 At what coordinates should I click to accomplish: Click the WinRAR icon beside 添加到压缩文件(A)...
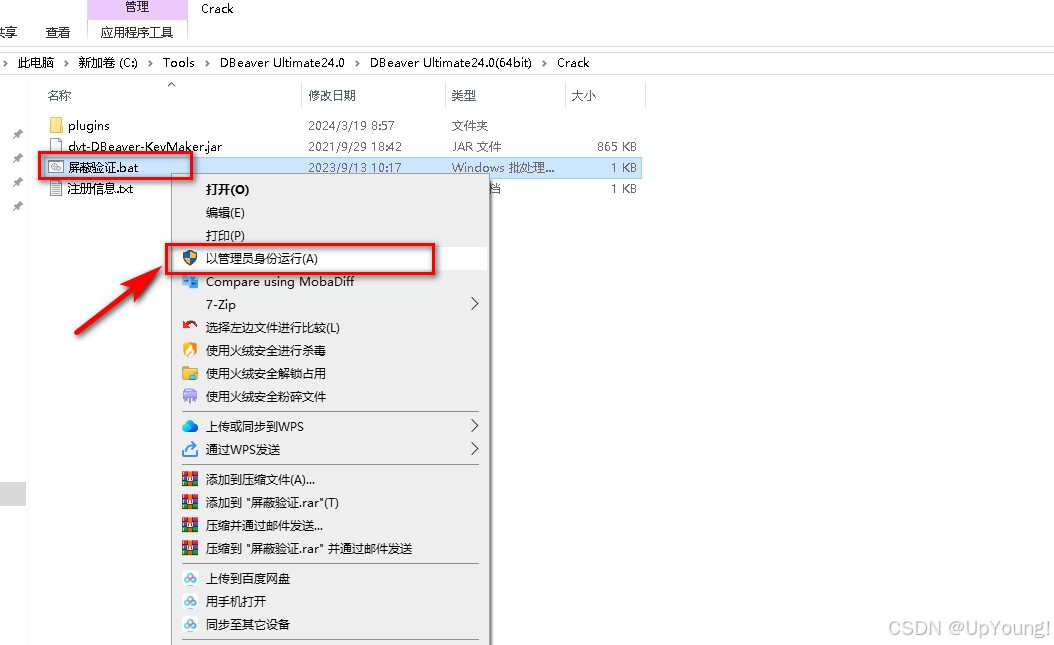(x=190, y=479)
